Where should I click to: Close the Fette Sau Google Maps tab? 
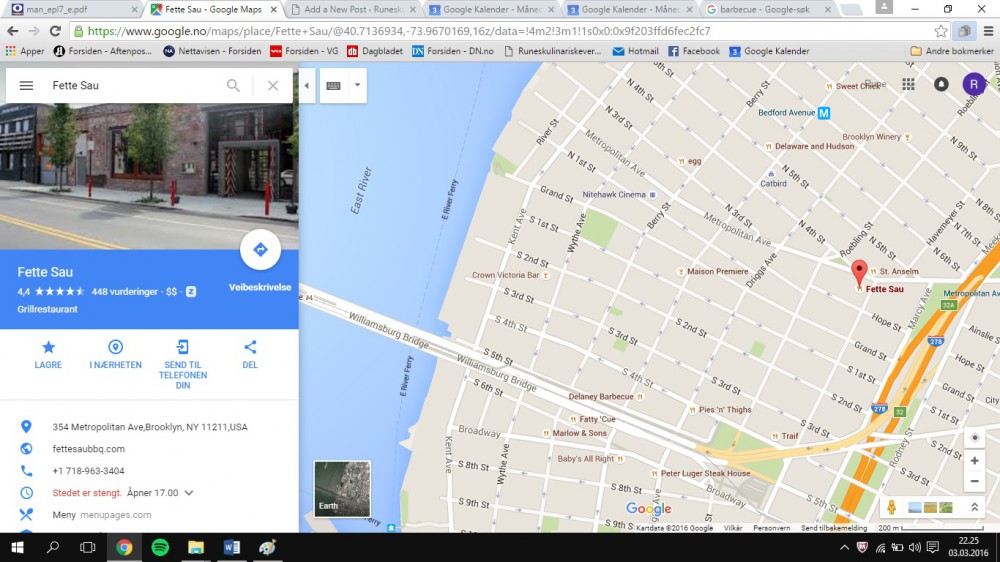point(274,10)
